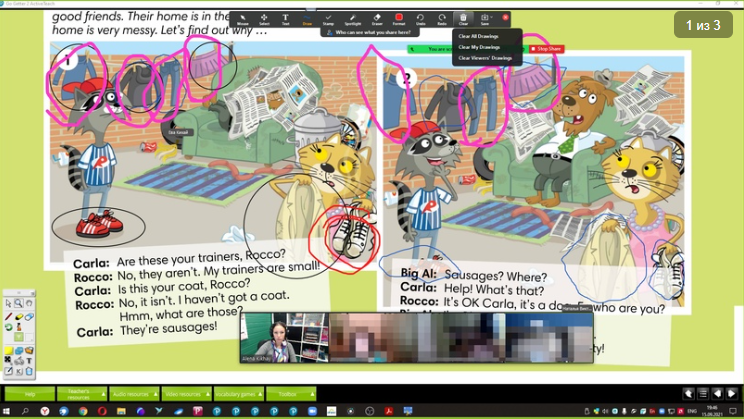Select the red pen tool in palette

point(8,316)
